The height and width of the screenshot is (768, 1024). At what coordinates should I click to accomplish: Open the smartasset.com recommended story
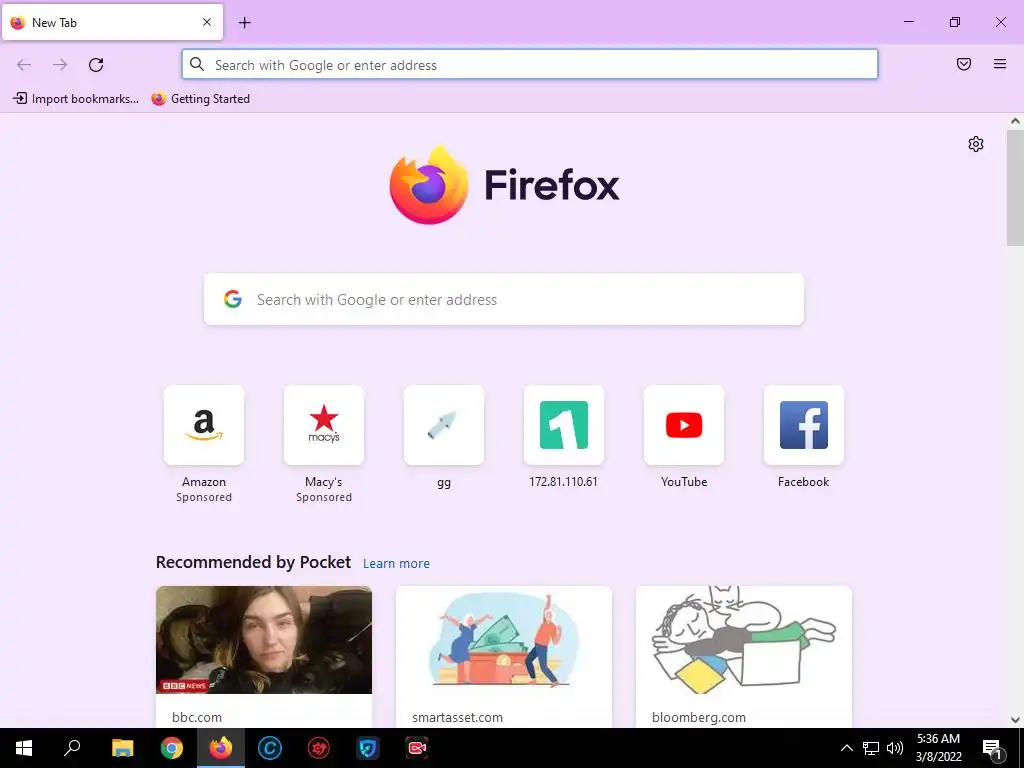[x=504, y=656]
